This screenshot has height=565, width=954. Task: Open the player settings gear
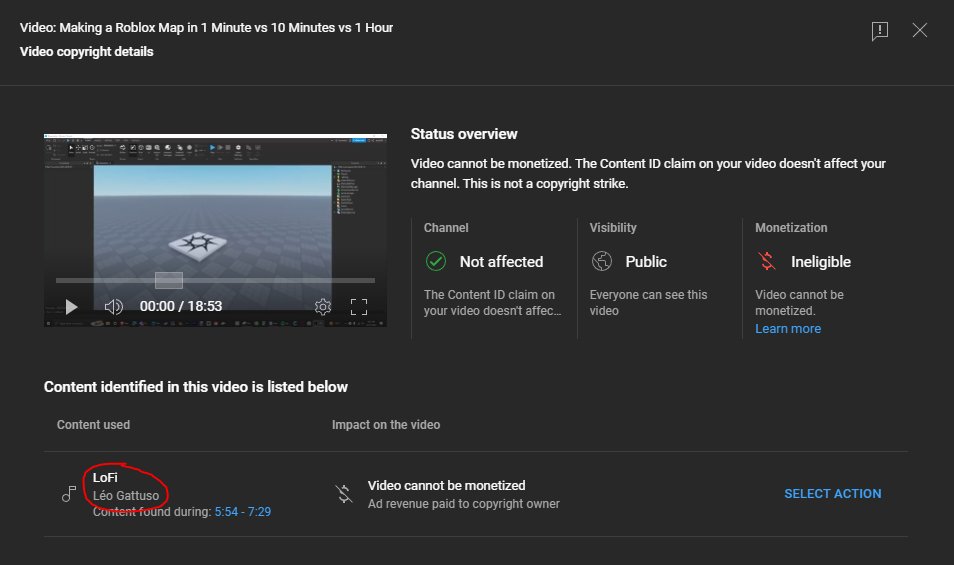pos(323,307)
